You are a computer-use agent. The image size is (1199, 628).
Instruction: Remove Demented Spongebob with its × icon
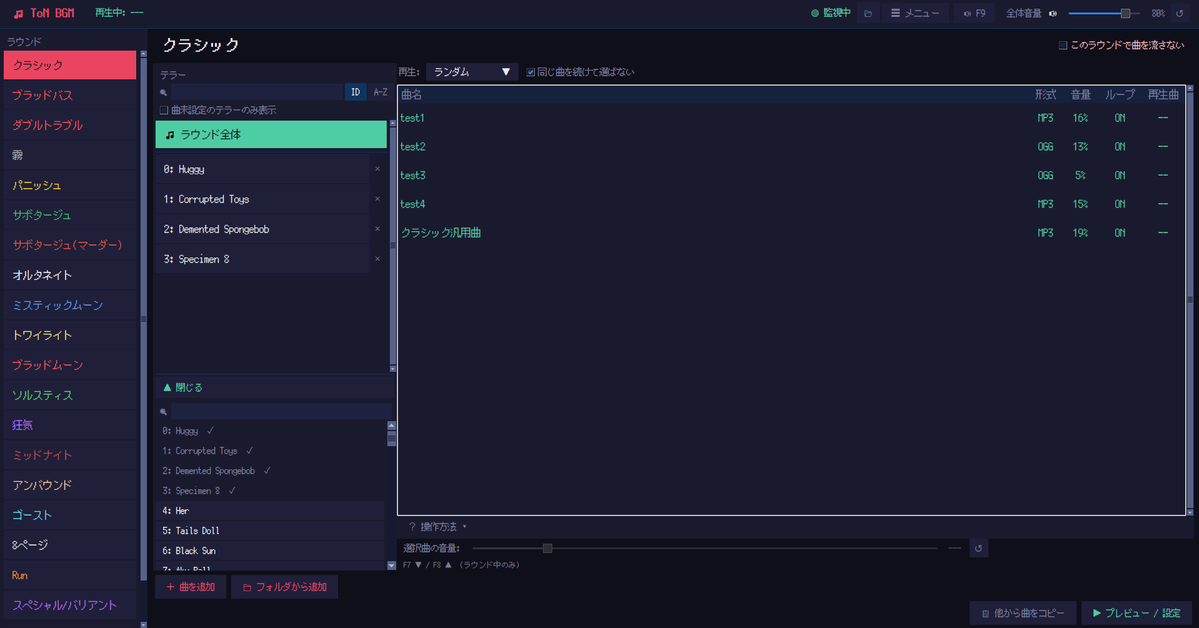click(377, 229)
